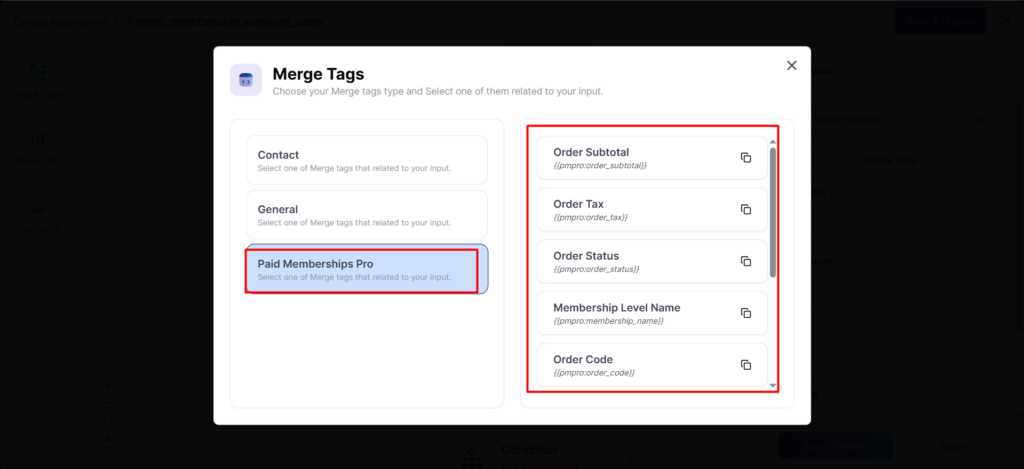Select the General merge tag type

pyautogui.click(x=366, y=214)
